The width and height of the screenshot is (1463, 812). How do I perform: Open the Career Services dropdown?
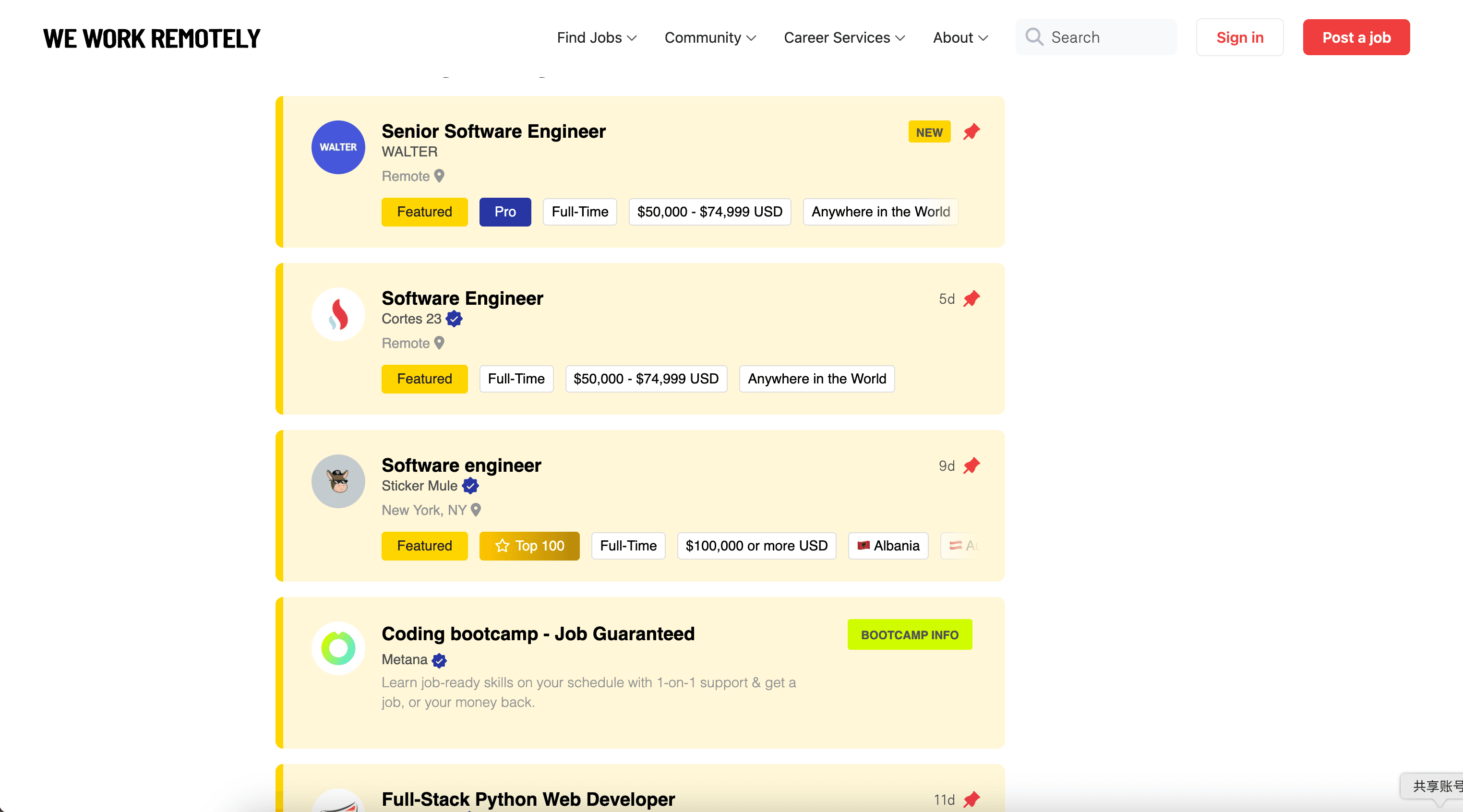[843, 37]
